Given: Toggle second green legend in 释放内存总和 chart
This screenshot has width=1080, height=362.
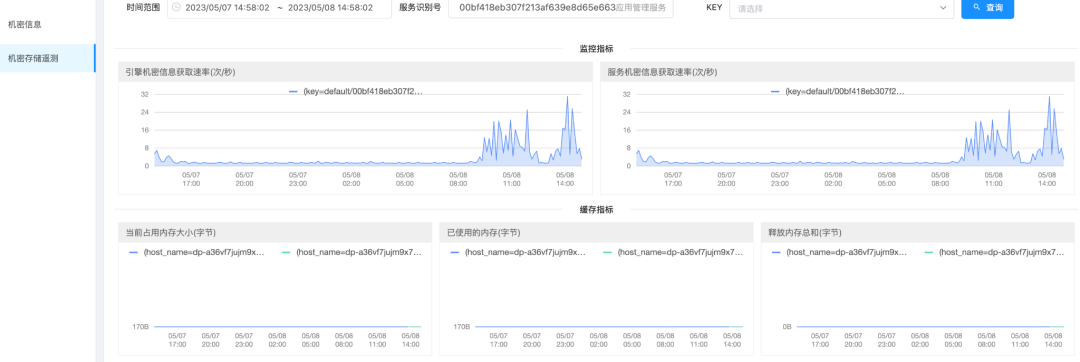Looking at the screenshot, I should [995, 253].
